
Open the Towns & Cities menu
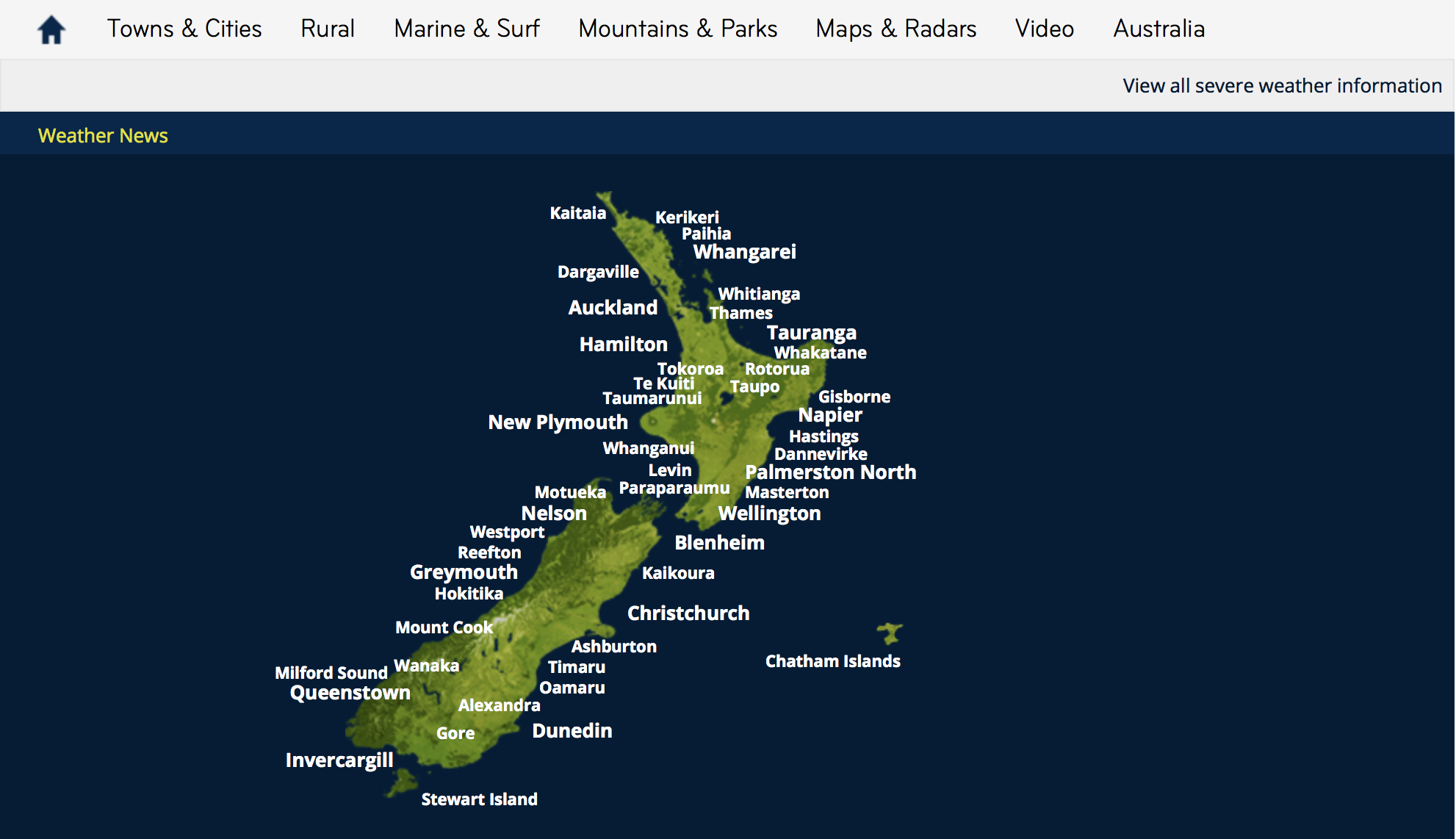(x=184, y=29)
